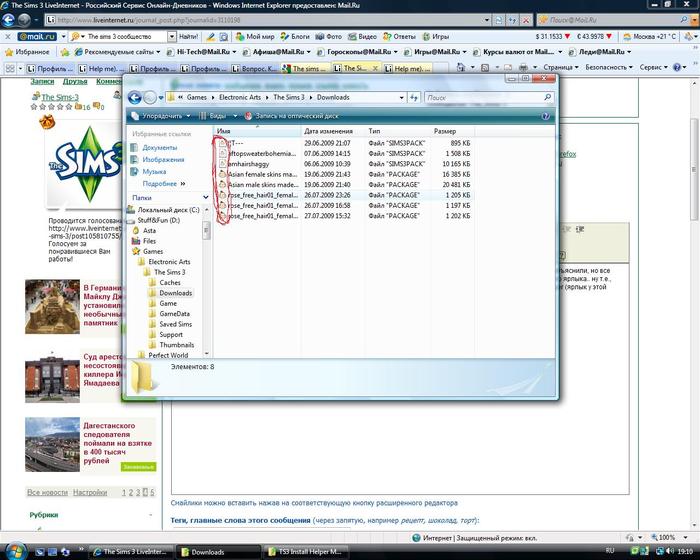
Task: Select Electronic Arts folder in tree
Action: pos(169,262)
